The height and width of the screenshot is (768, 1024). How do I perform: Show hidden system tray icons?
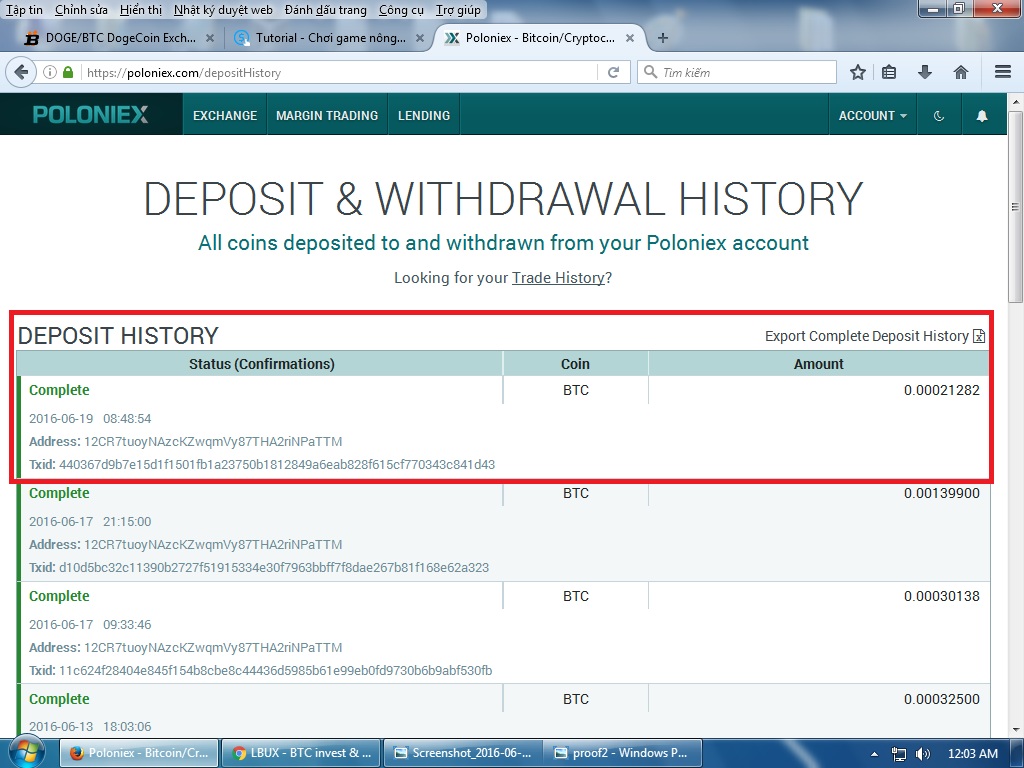click(874, 754)
